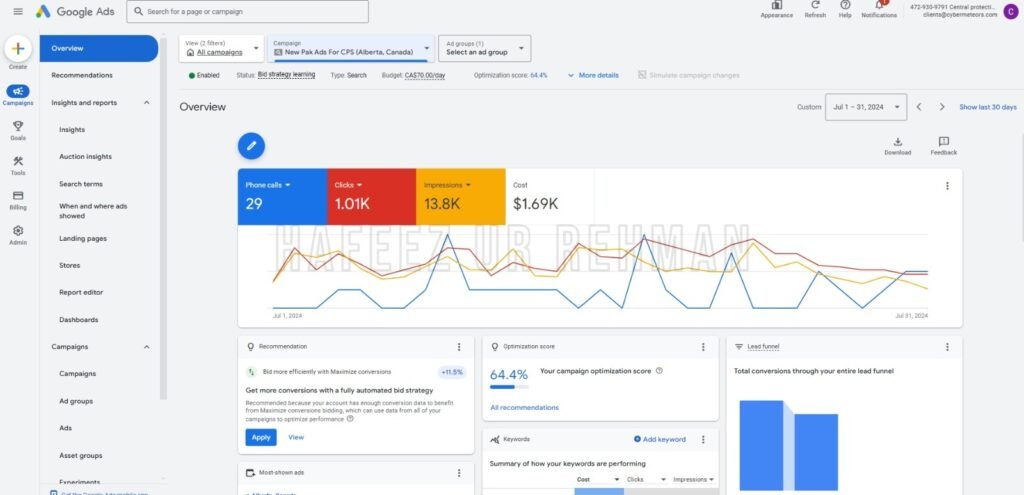
Task: Change the Phone calls metric dropdown
Action: 268,185
